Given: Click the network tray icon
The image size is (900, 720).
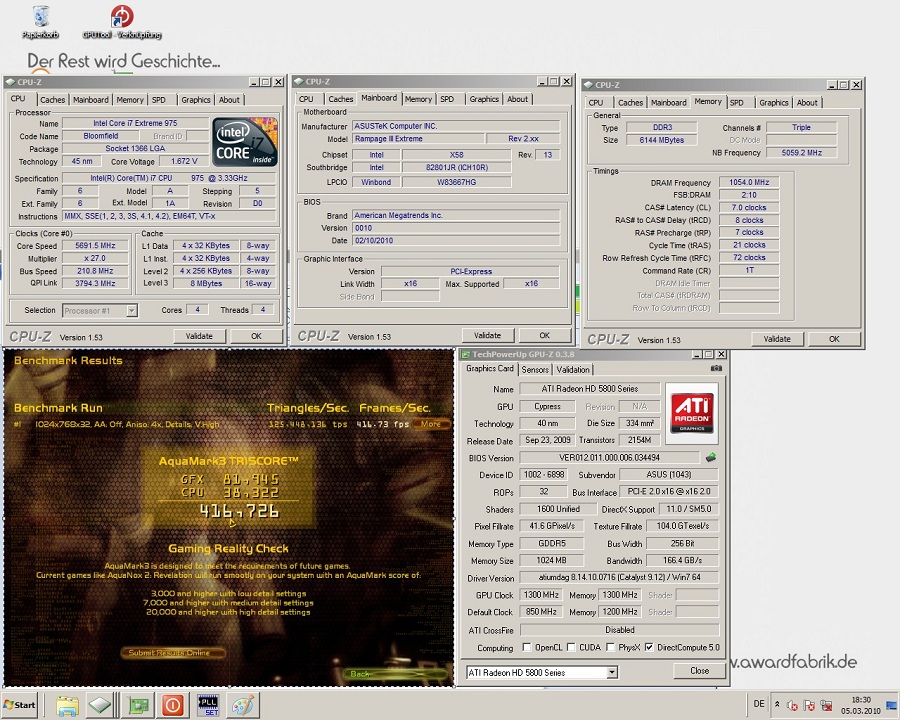Looking at the screenshot, I should point(827,705).
